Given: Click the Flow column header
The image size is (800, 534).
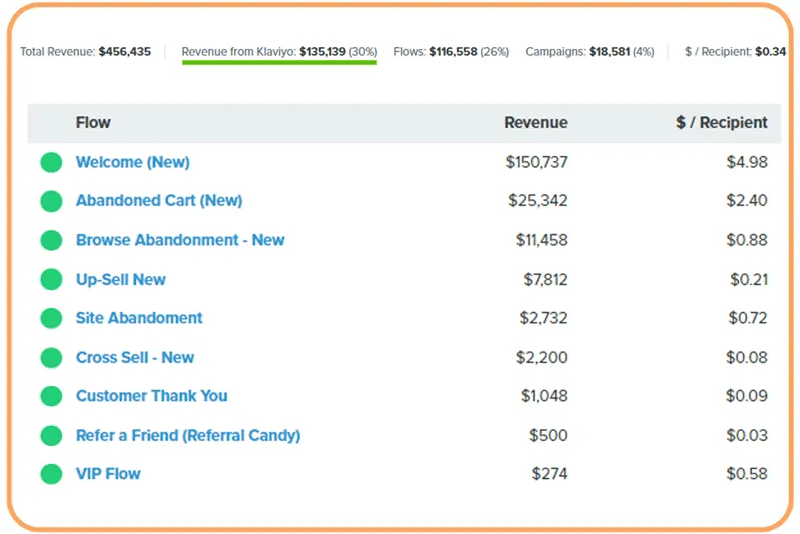Looking at the screenshot, I should [x=93, y=122].
